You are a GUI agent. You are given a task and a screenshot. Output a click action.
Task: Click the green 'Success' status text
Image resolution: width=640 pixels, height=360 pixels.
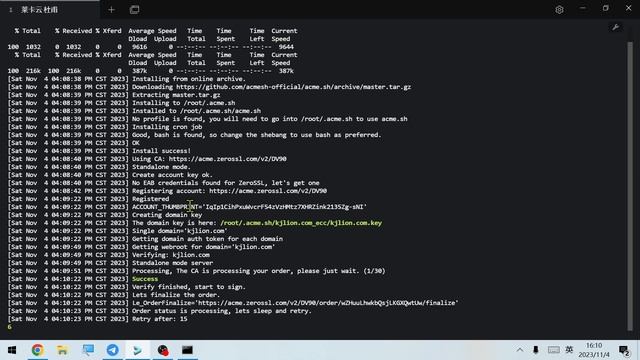145,279
